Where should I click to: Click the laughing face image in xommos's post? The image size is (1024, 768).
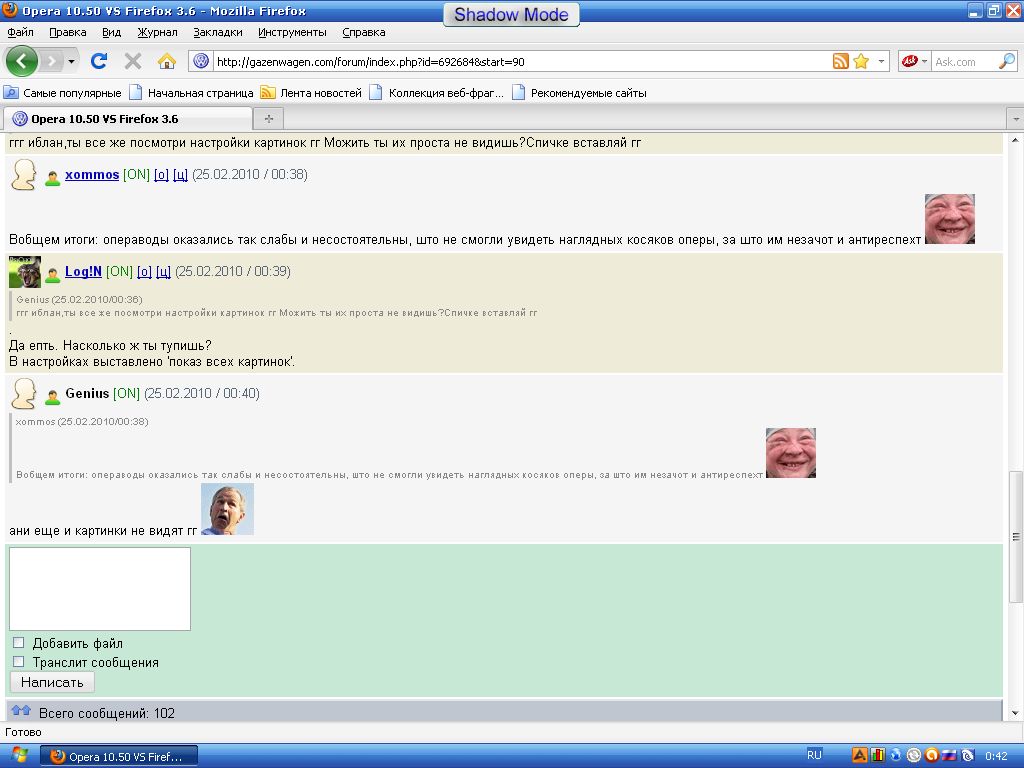coord(950,219)
